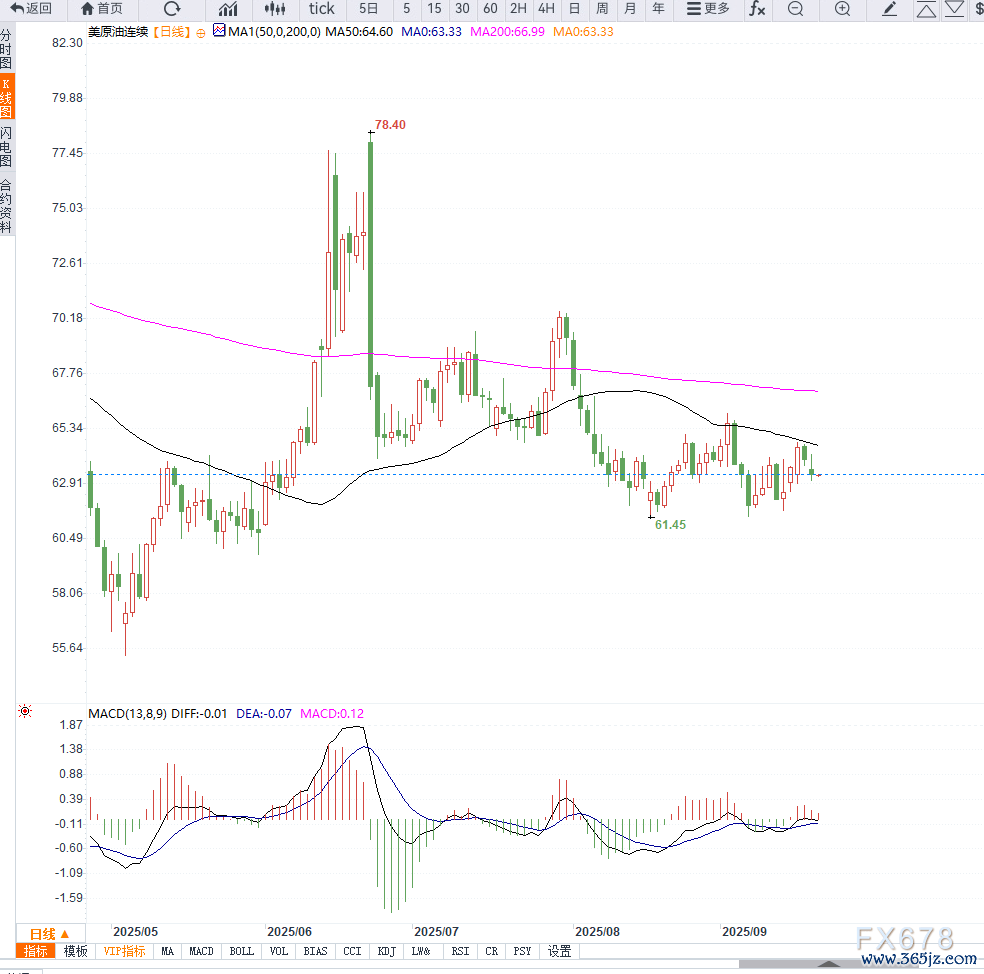Open the tick period option
The height and width of the screenshot is (974, 984).
[x=322, y=9]
